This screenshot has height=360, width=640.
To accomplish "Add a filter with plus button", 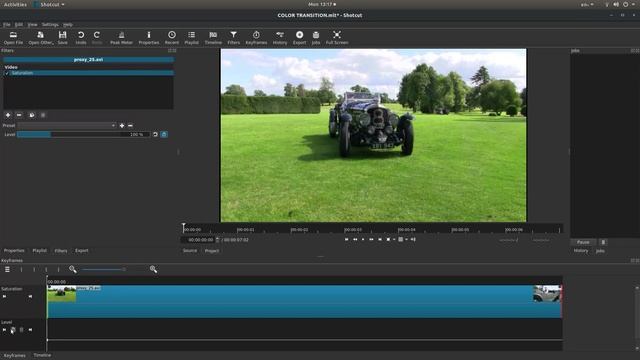I will coord(8,115).
